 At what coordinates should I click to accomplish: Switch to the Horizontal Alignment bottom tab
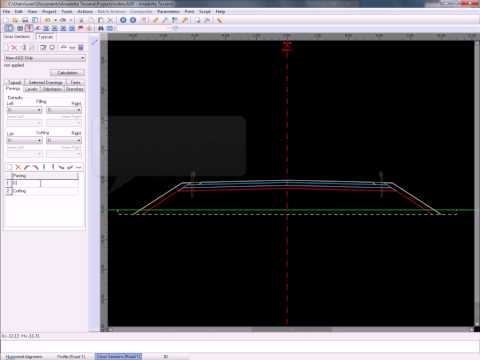(24, 356)
